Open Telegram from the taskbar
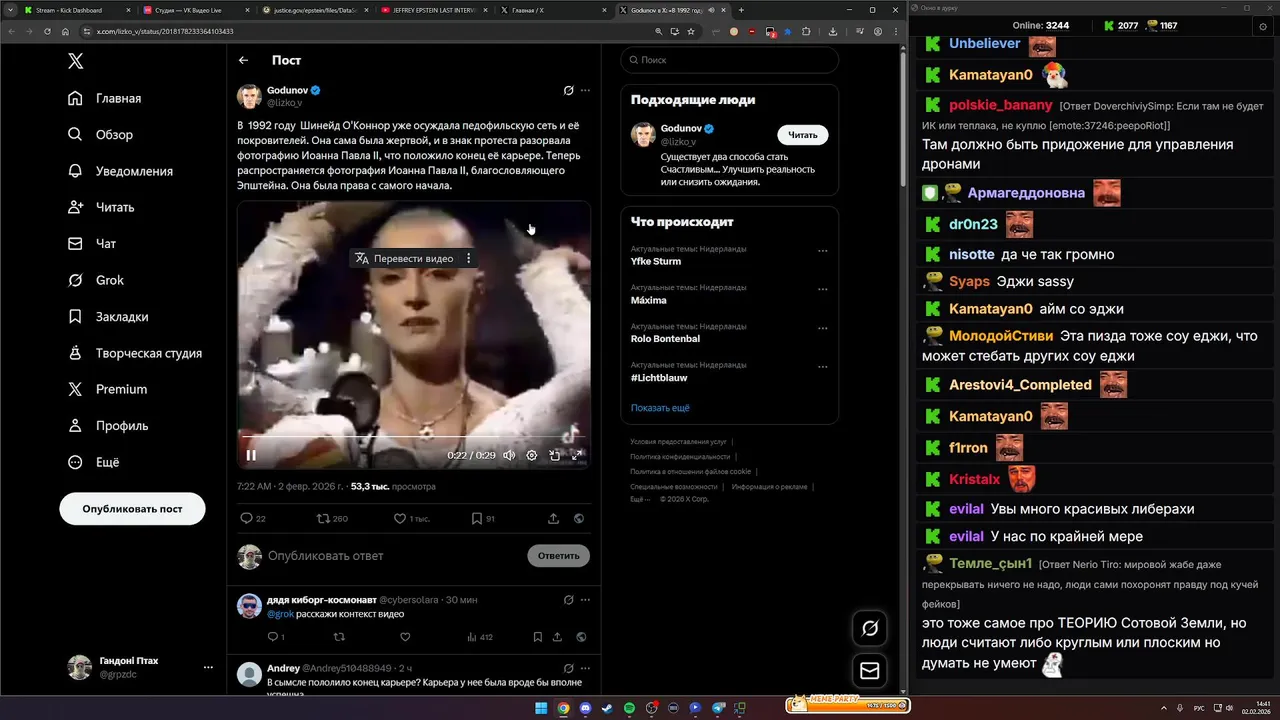This screenshot has width=1280, height=720. tap(718, 708)
